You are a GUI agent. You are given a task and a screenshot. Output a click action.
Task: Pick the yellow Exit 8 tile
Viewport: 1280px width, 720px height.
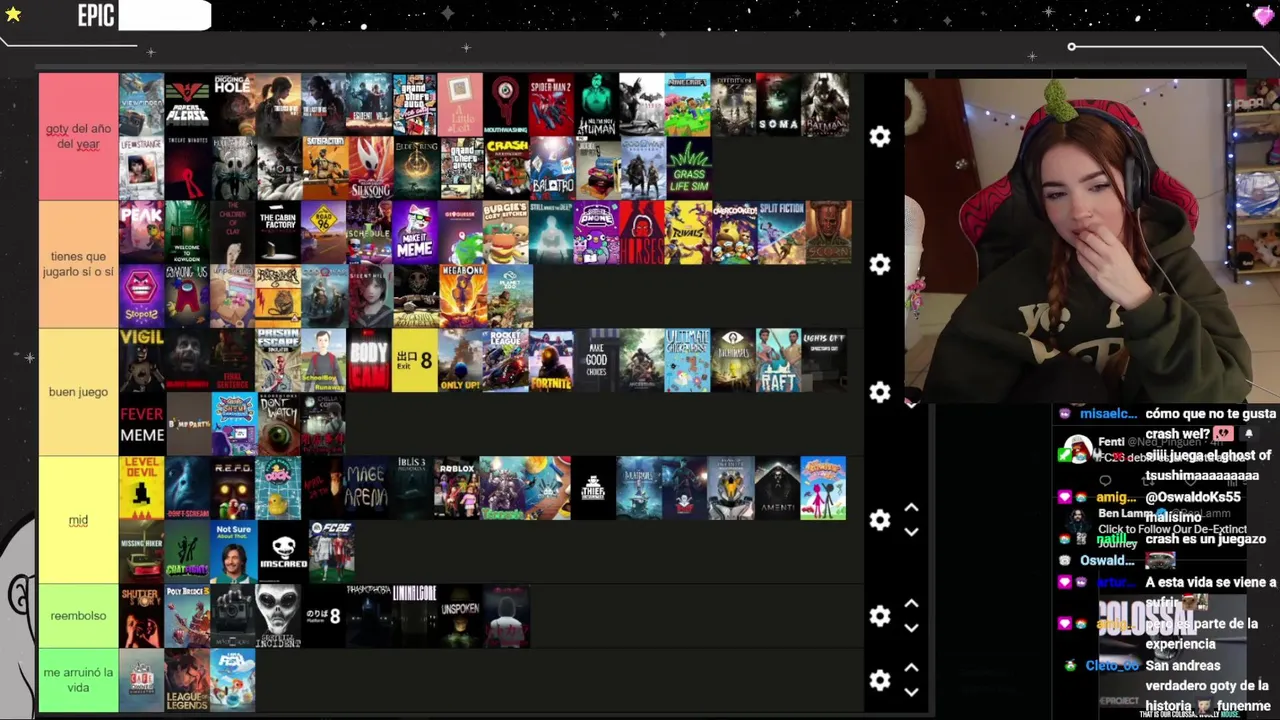[415, 360]
